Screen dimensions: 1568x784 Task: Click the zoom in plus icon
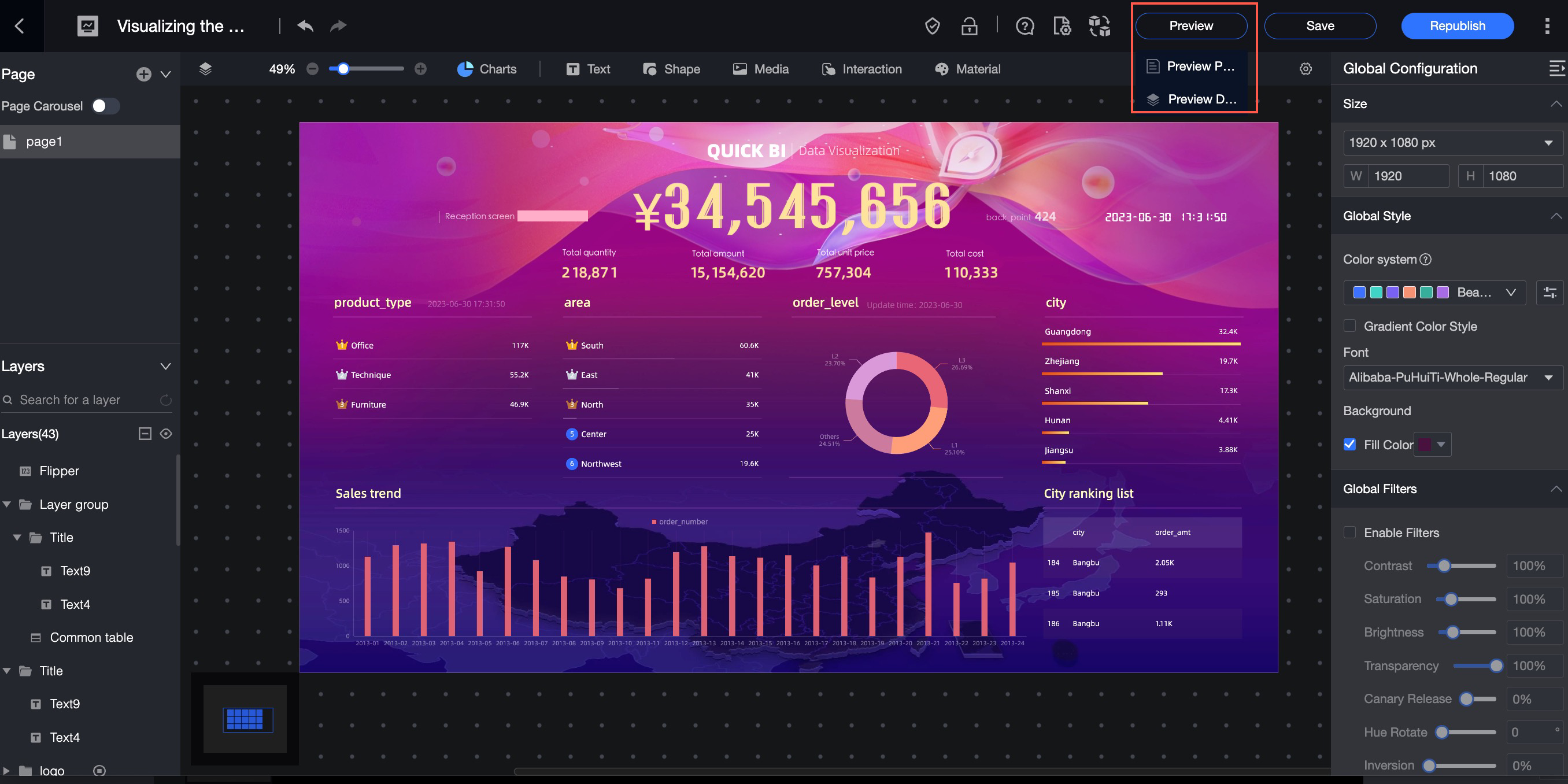click(x=420, y=69)
